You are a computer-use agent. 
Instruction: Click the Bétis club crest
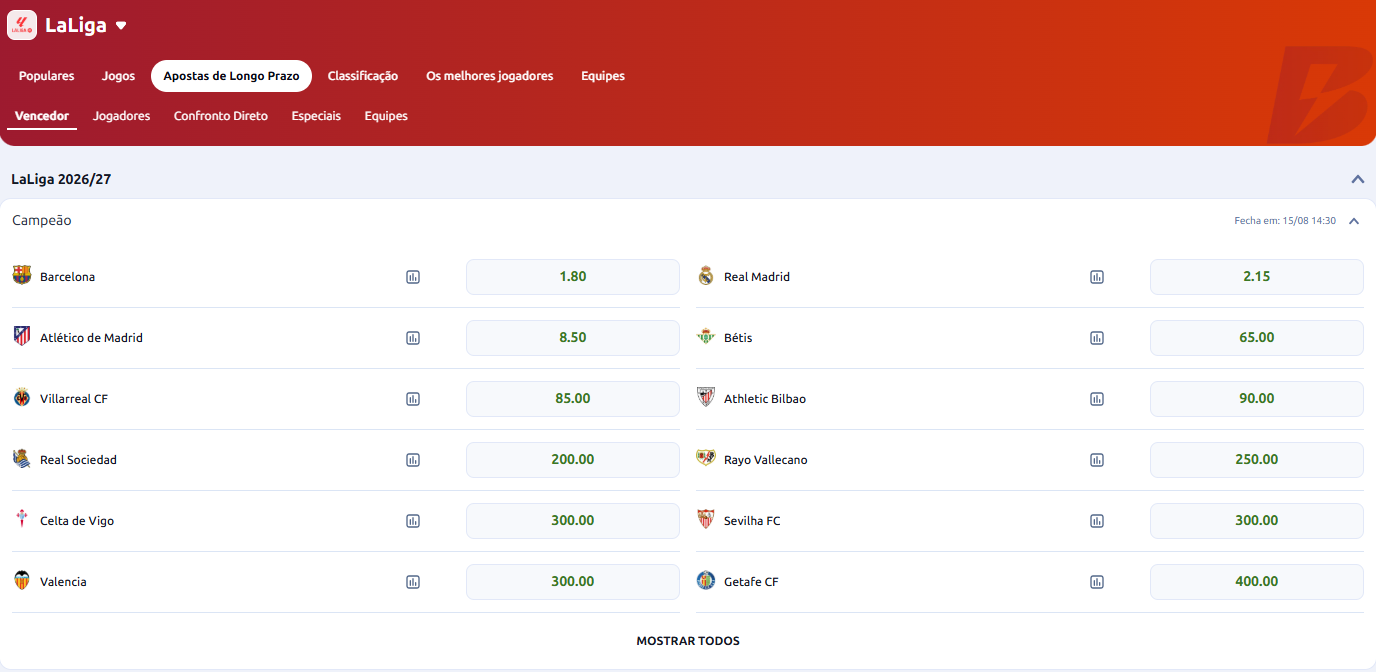click(x=706, y=336)
